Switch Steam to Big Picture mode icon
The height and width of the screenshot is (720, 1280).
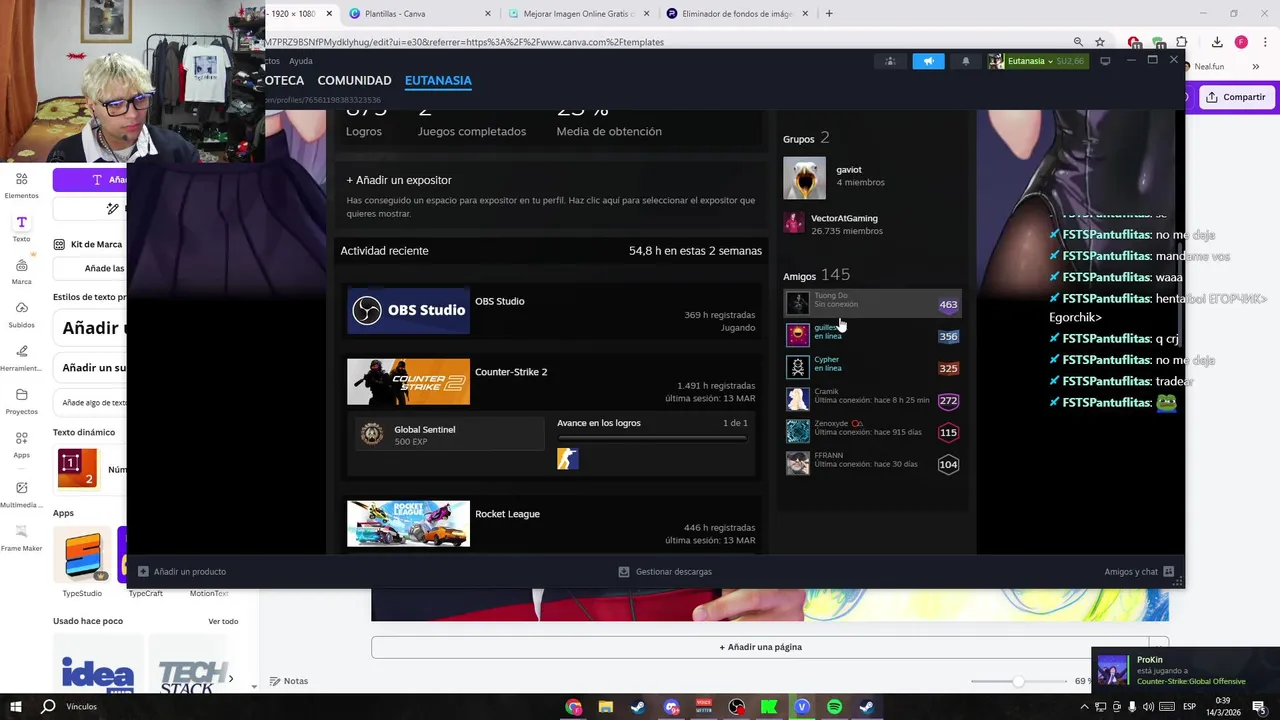click(1105, 61)
